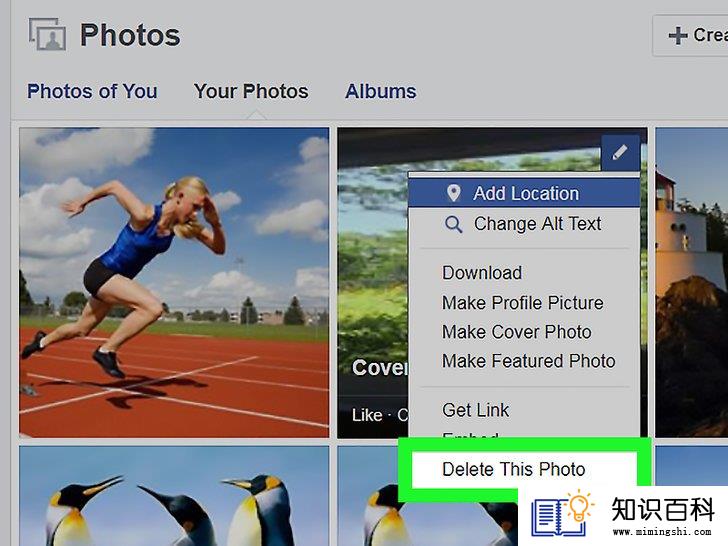Open the Your Photos tab
Viewport: 728px width, 546px height.
[x=251, y=91]
